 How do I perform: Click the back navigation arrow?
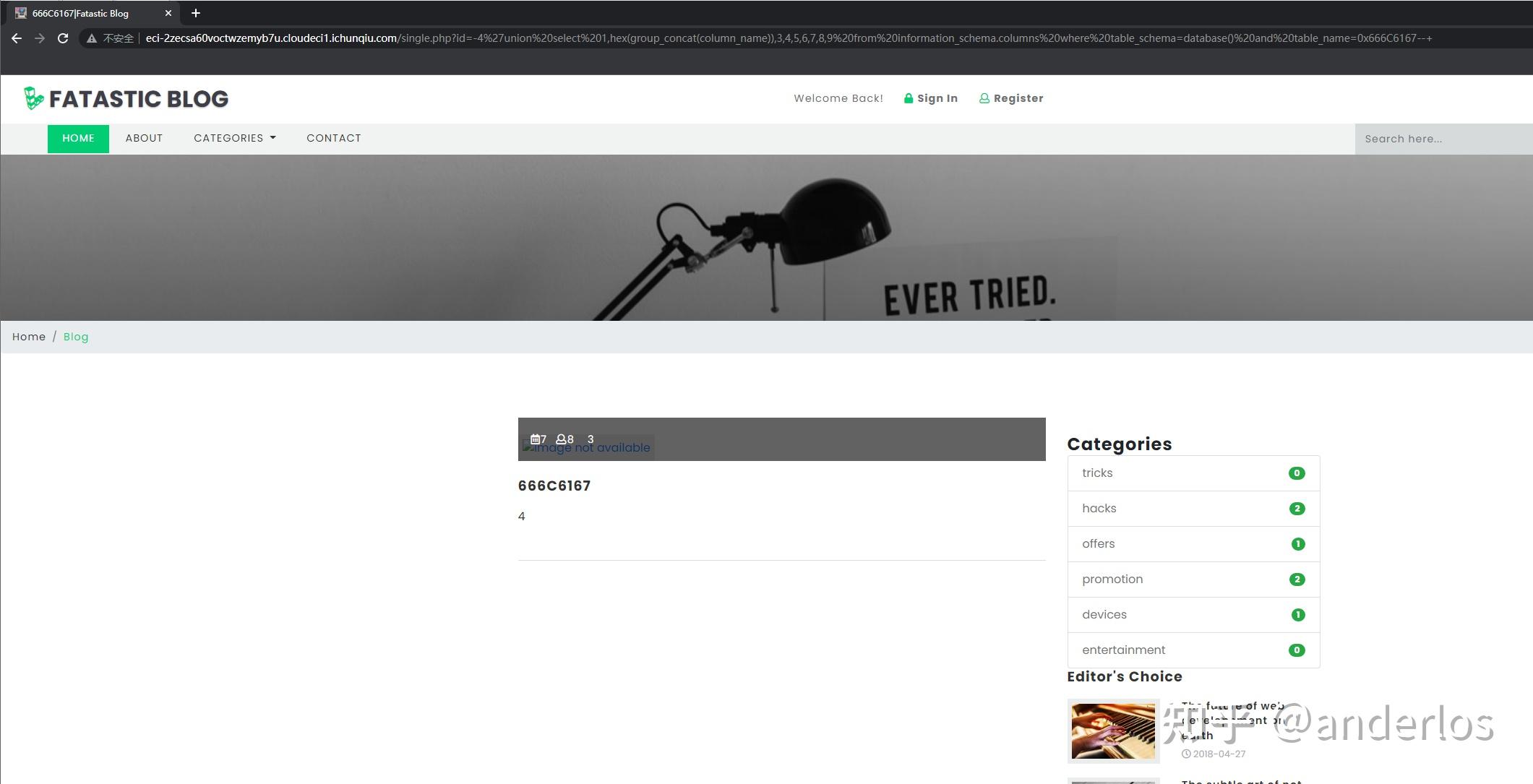click(16, 38)
